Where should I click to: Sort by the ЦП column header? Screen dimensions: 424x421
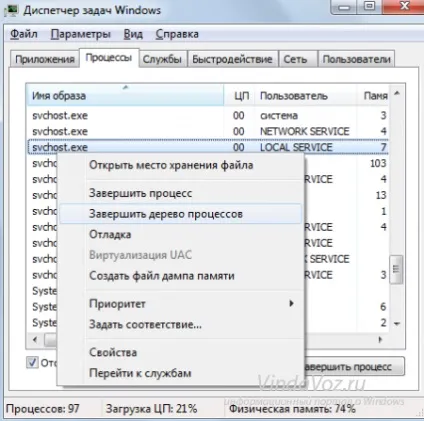coord(240,96)
